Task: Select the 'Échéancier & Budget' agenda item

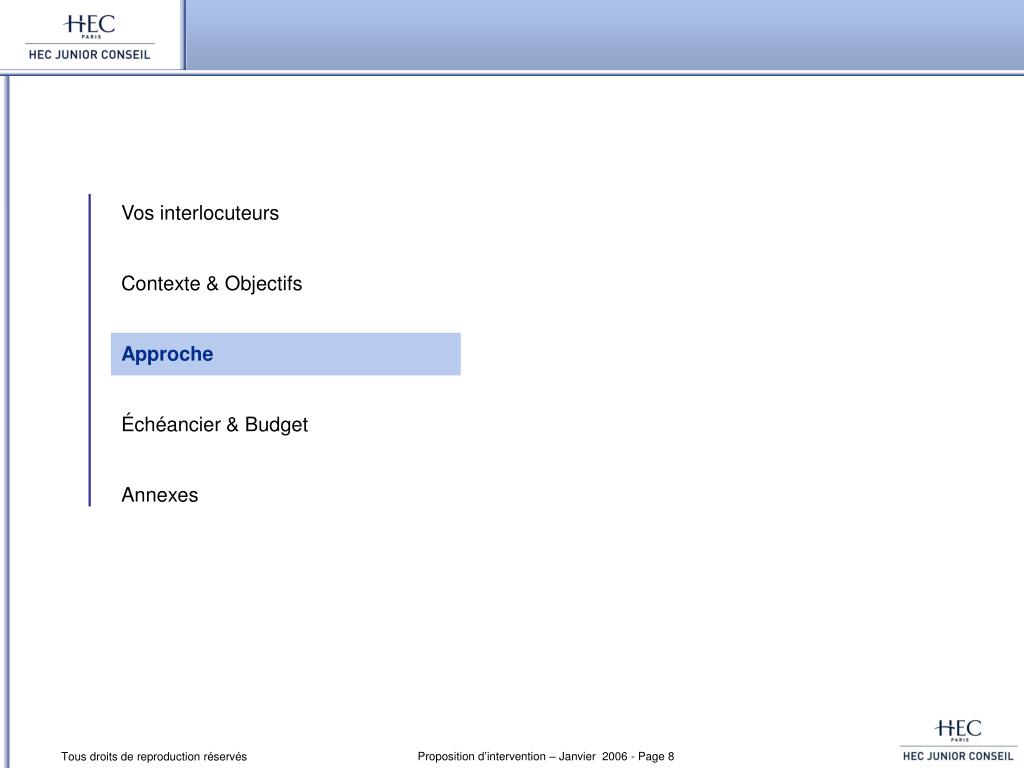Action: click(214, 424)
